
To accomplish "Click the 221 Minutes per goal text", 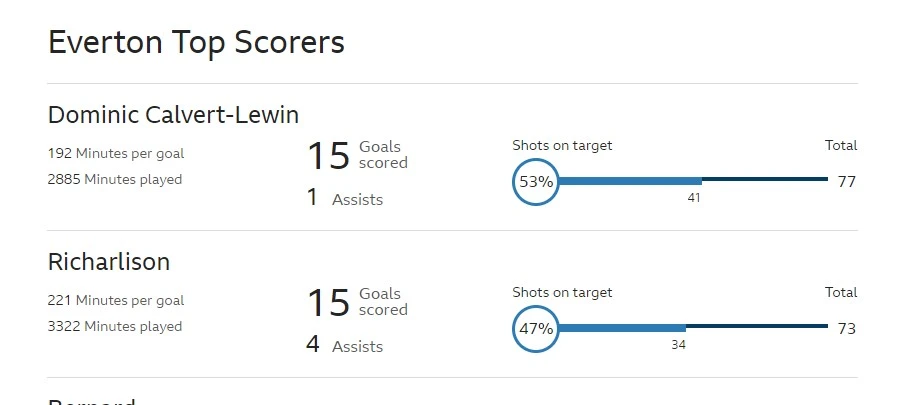I will [x=116, y=300].
